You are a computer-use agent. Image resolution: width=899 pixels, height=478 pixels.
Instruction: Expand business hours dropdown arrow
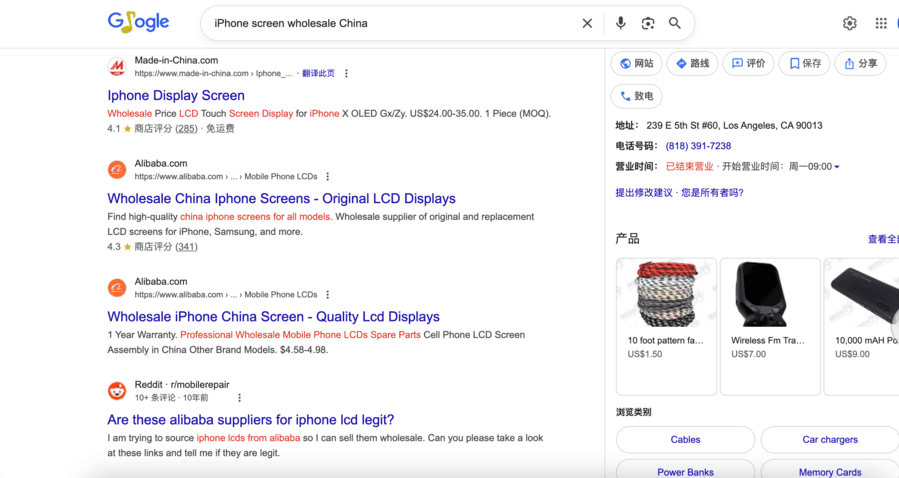837,167
